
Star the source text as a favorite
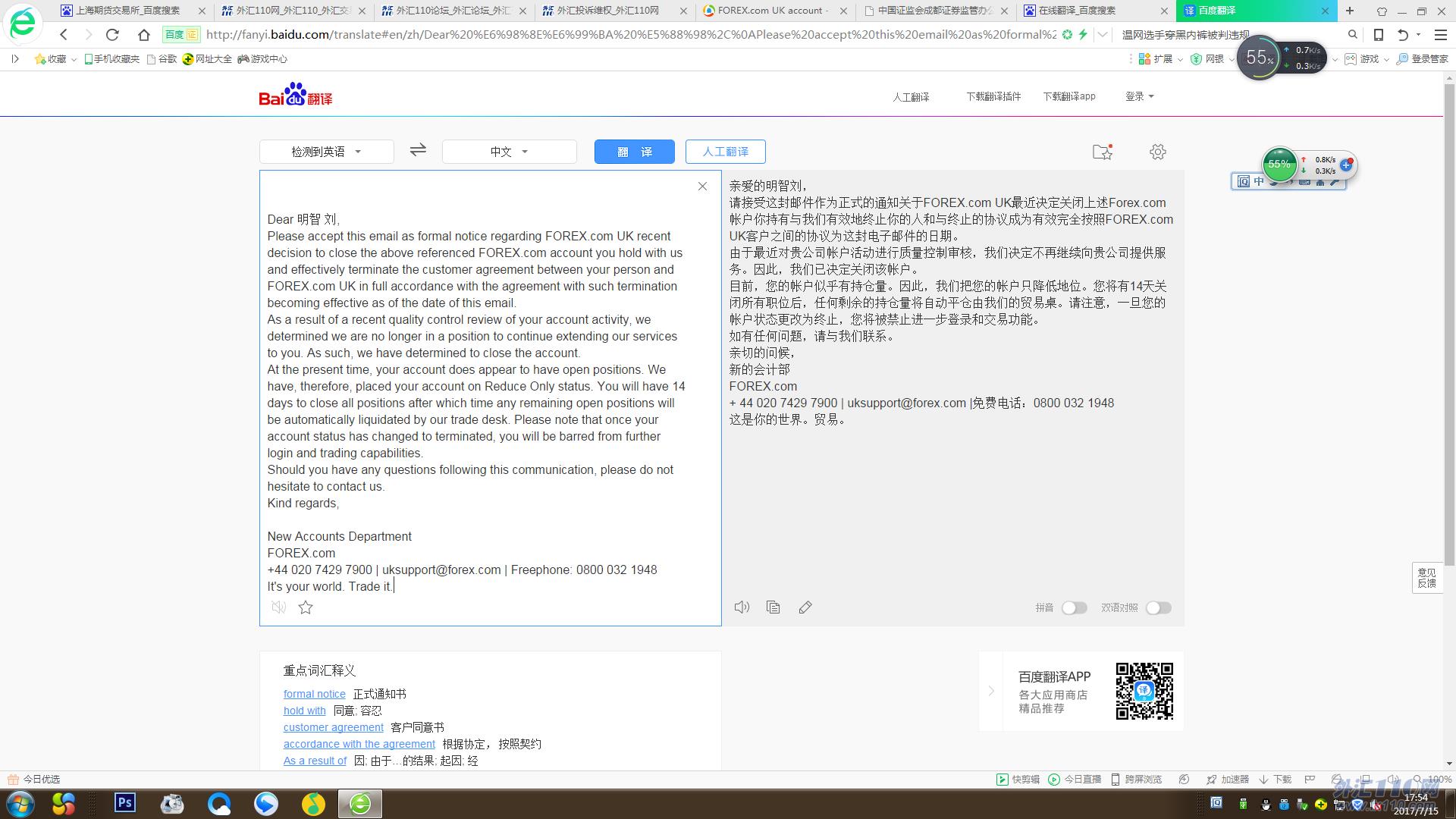tap(306, 607)
